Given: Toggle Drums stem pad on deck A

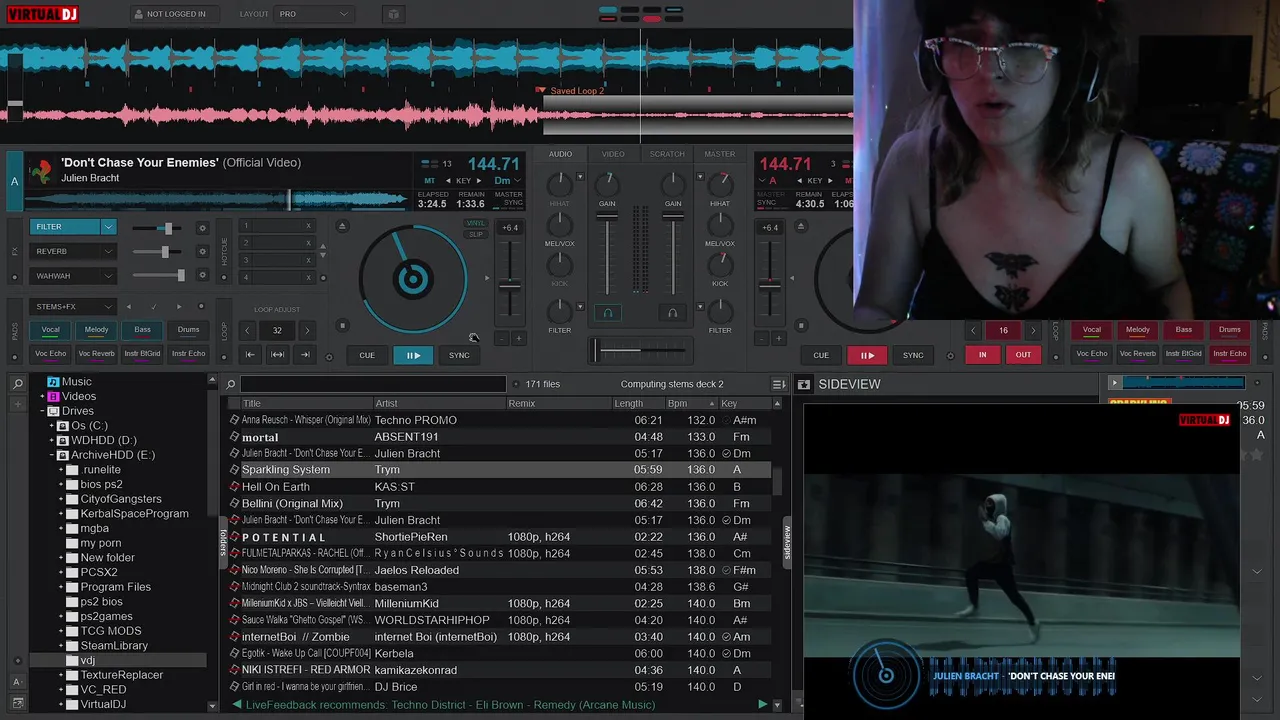Looking at the screenshot, I should point(188,330).
